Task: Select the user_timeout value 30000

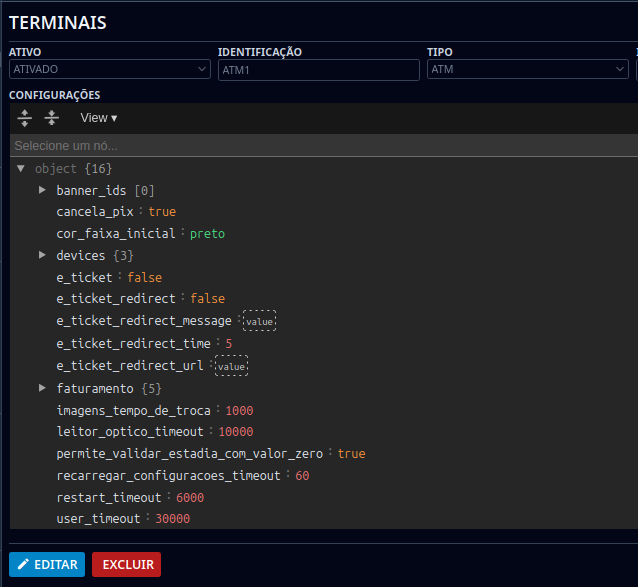Action: pos(172,519)
